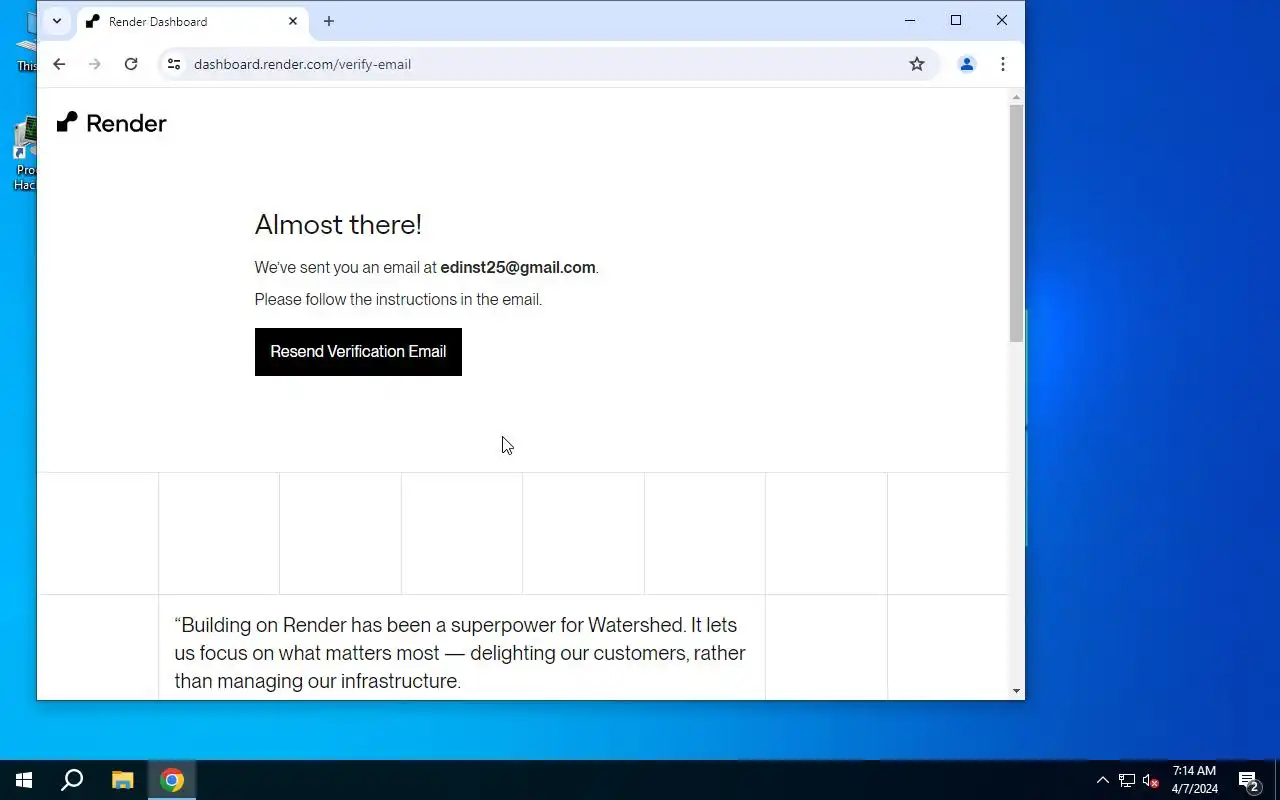Close the Render Dashboard tab

pos(293,21)
